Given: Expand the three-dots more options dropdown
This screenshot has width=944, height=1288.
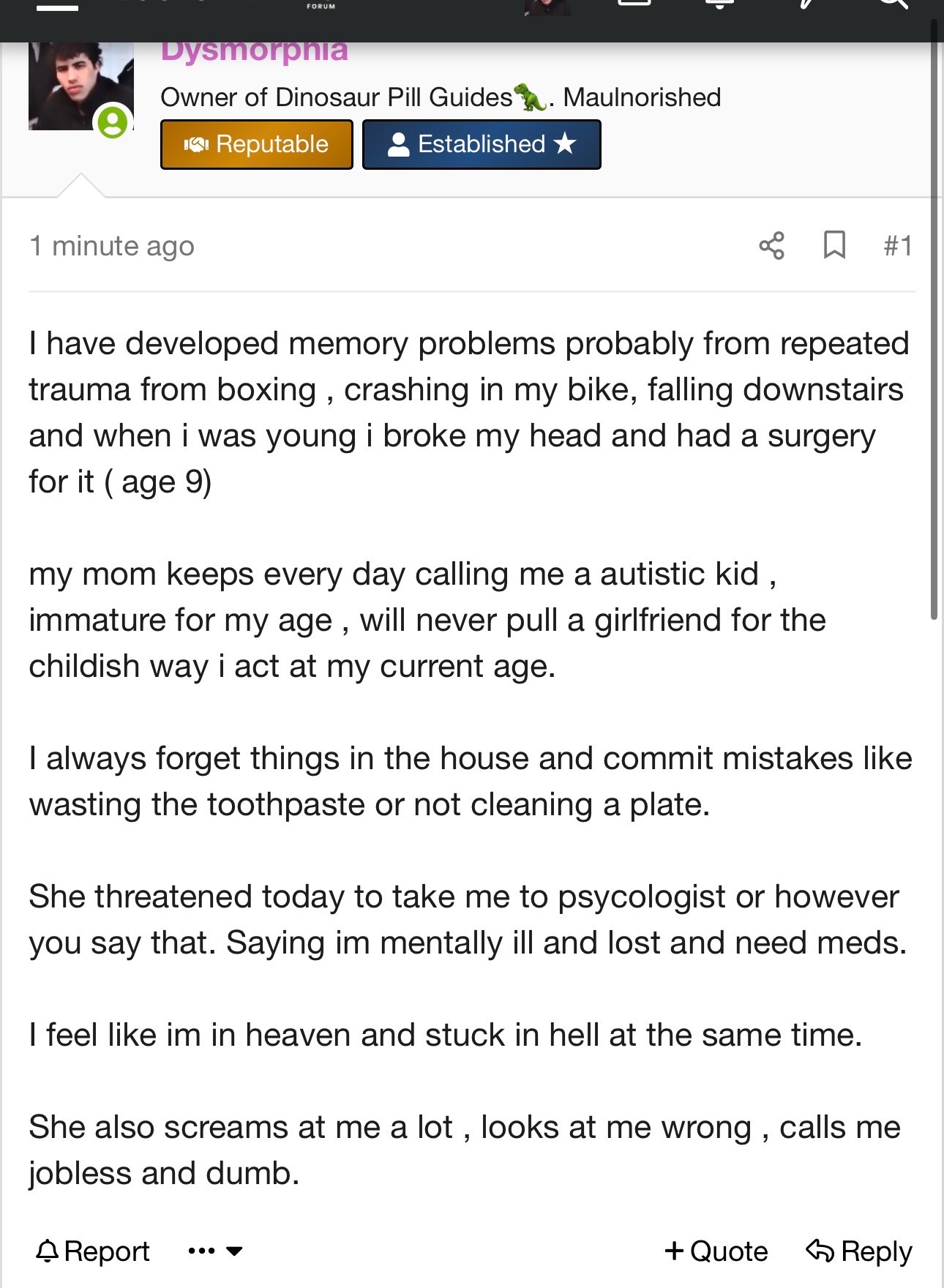Looking at the screenshot, I should (215, 1251).
